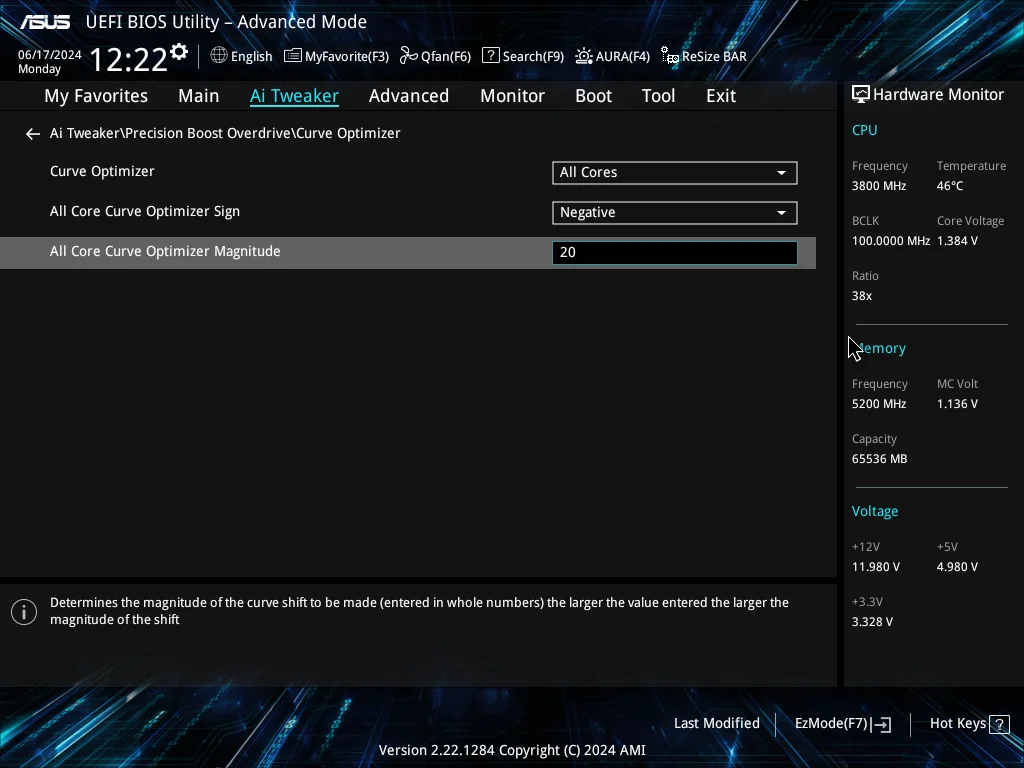Screen dimensions: 1024x768
Task: Open the Exit tab
Action: pos(721,96)
